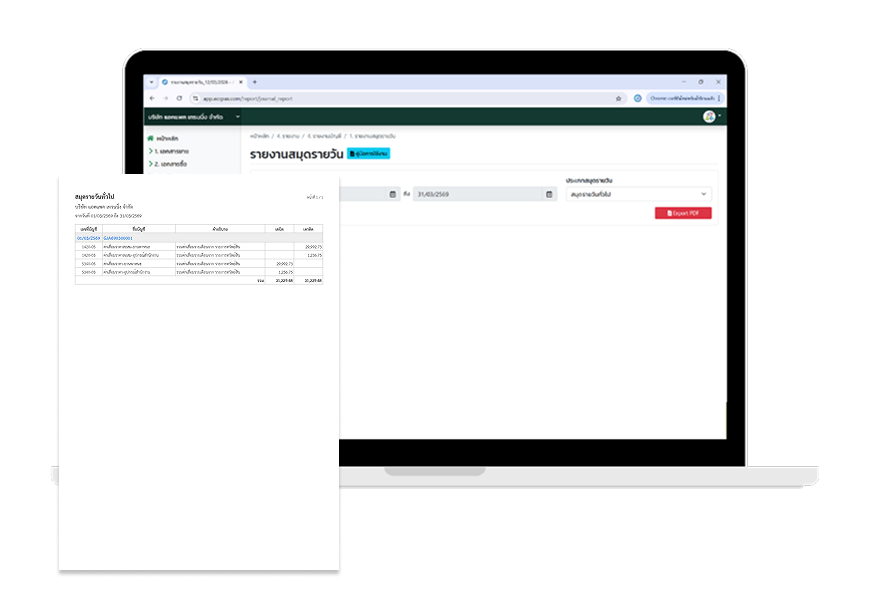Click the blue circular icon beside the bookmark star
The height and width of the screenshot is (595, 870).
tap(638, 98)
